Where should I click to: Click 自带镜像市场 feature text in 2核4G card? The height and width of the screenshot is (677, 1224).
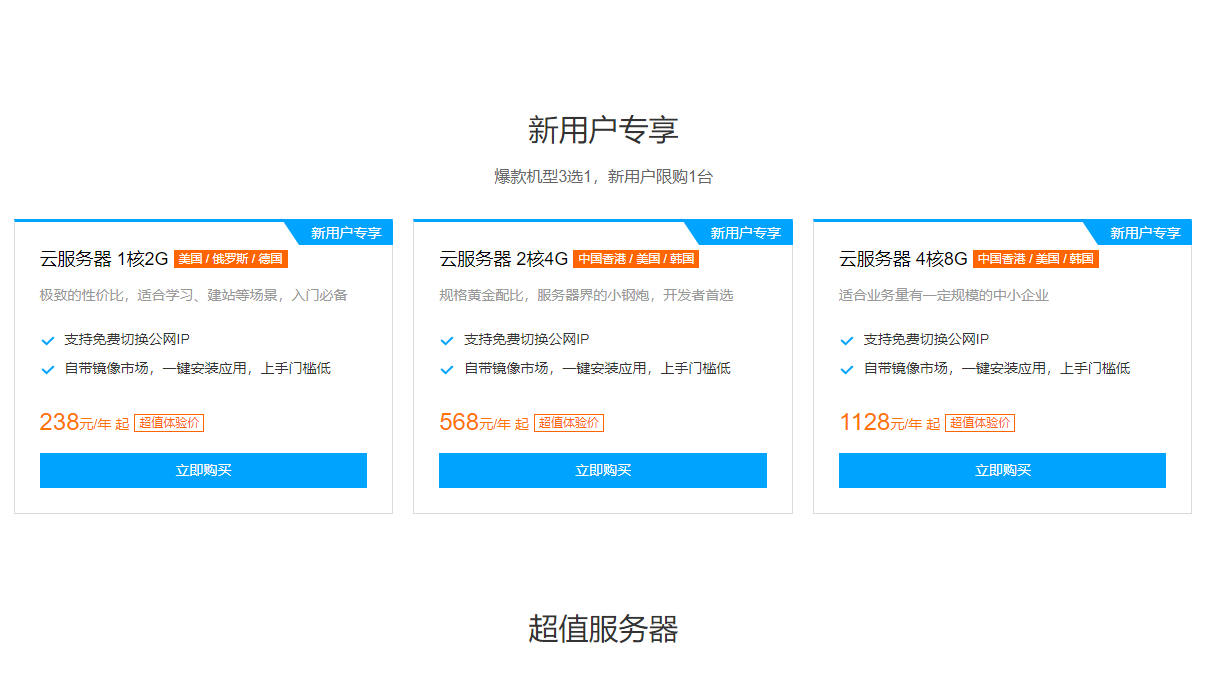(x=597, y=369)
